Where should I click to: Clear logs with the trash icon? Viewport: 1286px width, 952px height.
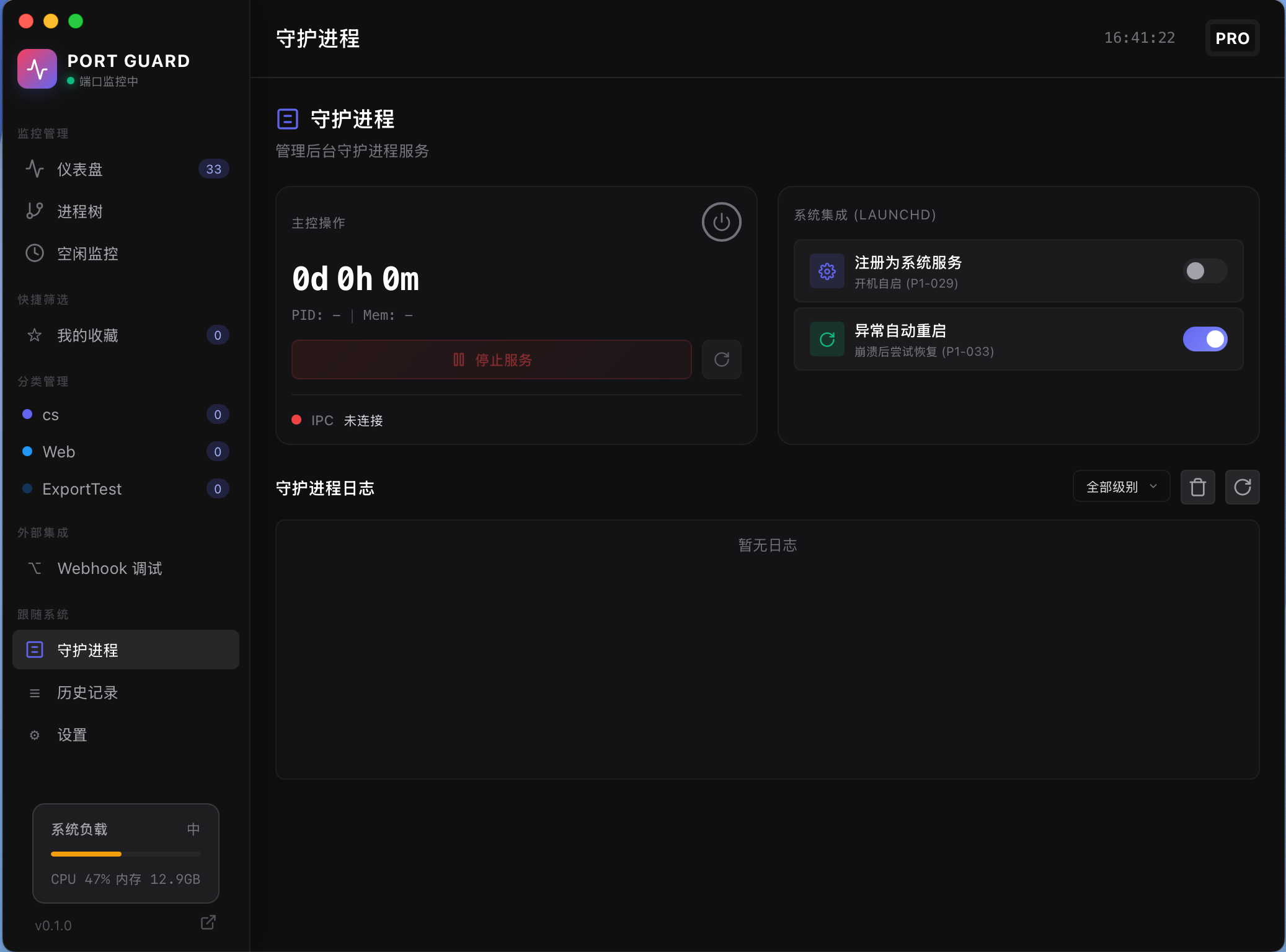coord(1197,487)
